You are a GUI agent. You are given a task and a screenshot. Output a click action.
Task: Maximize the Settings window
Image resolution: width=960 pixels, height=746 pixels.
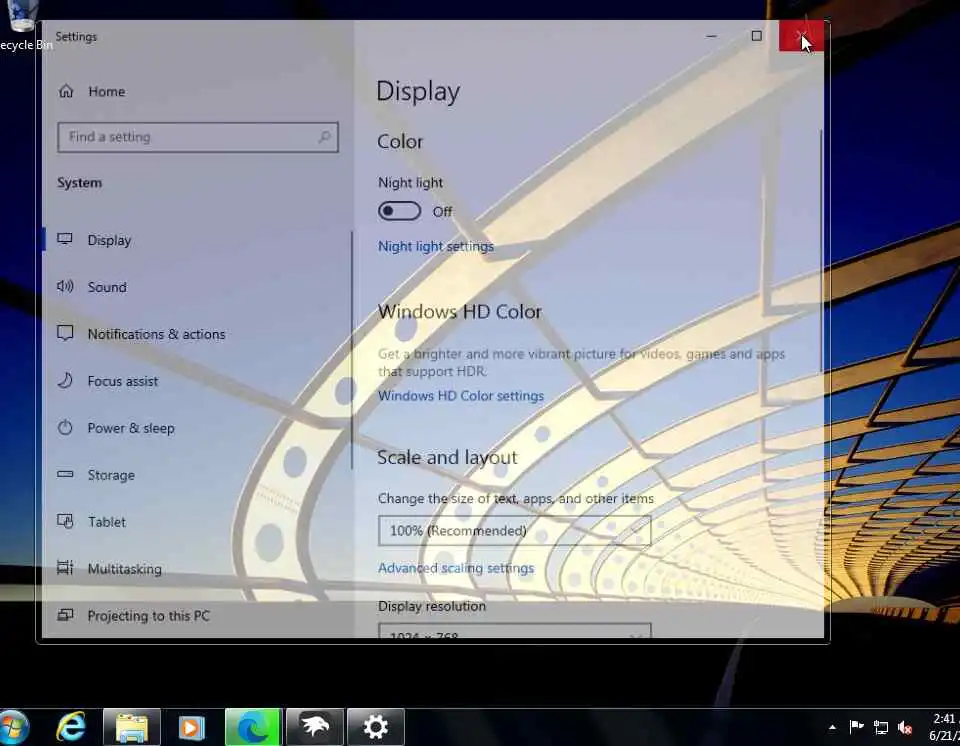click(757, 36)
